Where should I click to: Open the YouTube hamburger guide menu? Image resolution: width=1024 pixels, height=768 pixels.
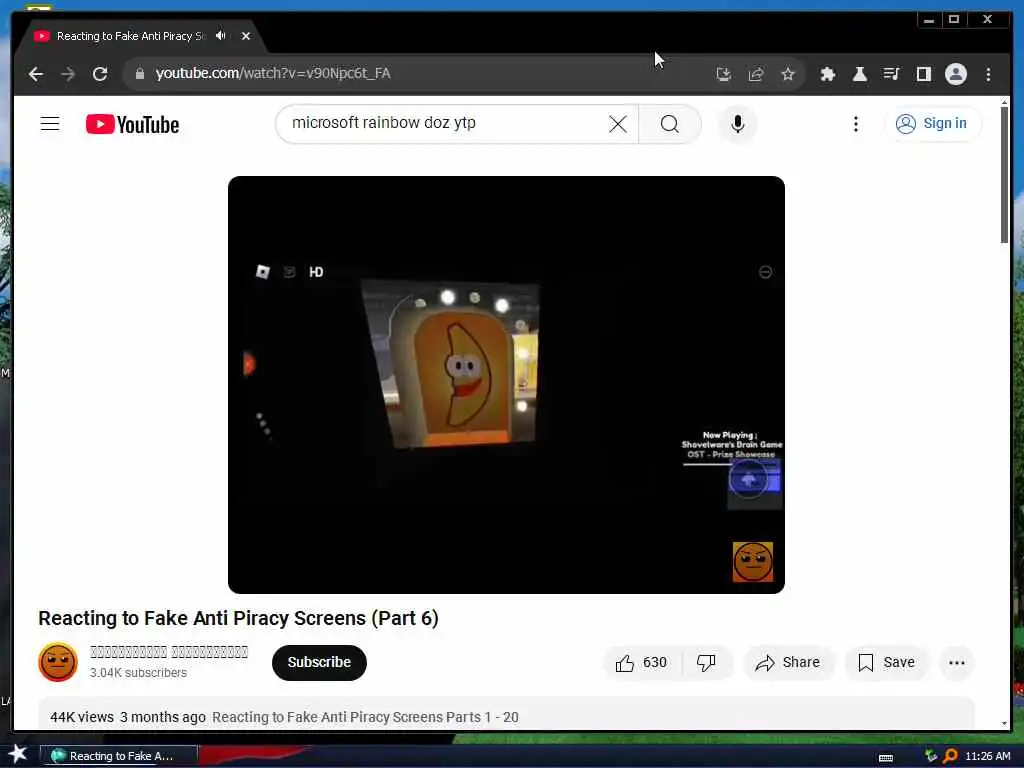pos(50,123)
